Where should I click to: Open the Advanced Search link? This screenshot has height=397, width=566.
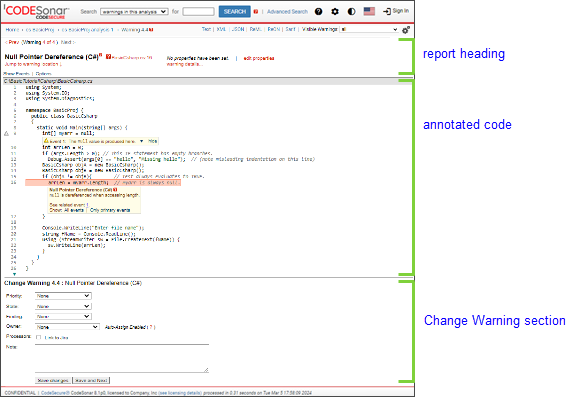287,12
